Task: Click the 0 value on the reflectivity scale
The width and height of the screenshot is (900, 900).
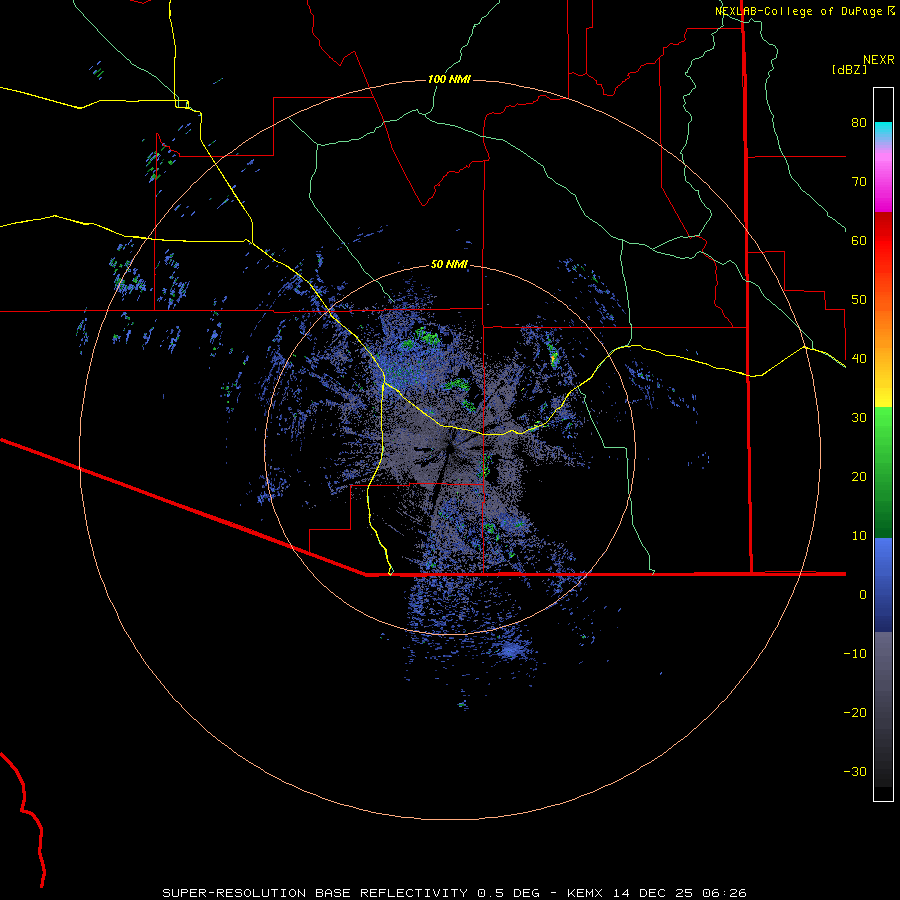Action: pos(863,595)
